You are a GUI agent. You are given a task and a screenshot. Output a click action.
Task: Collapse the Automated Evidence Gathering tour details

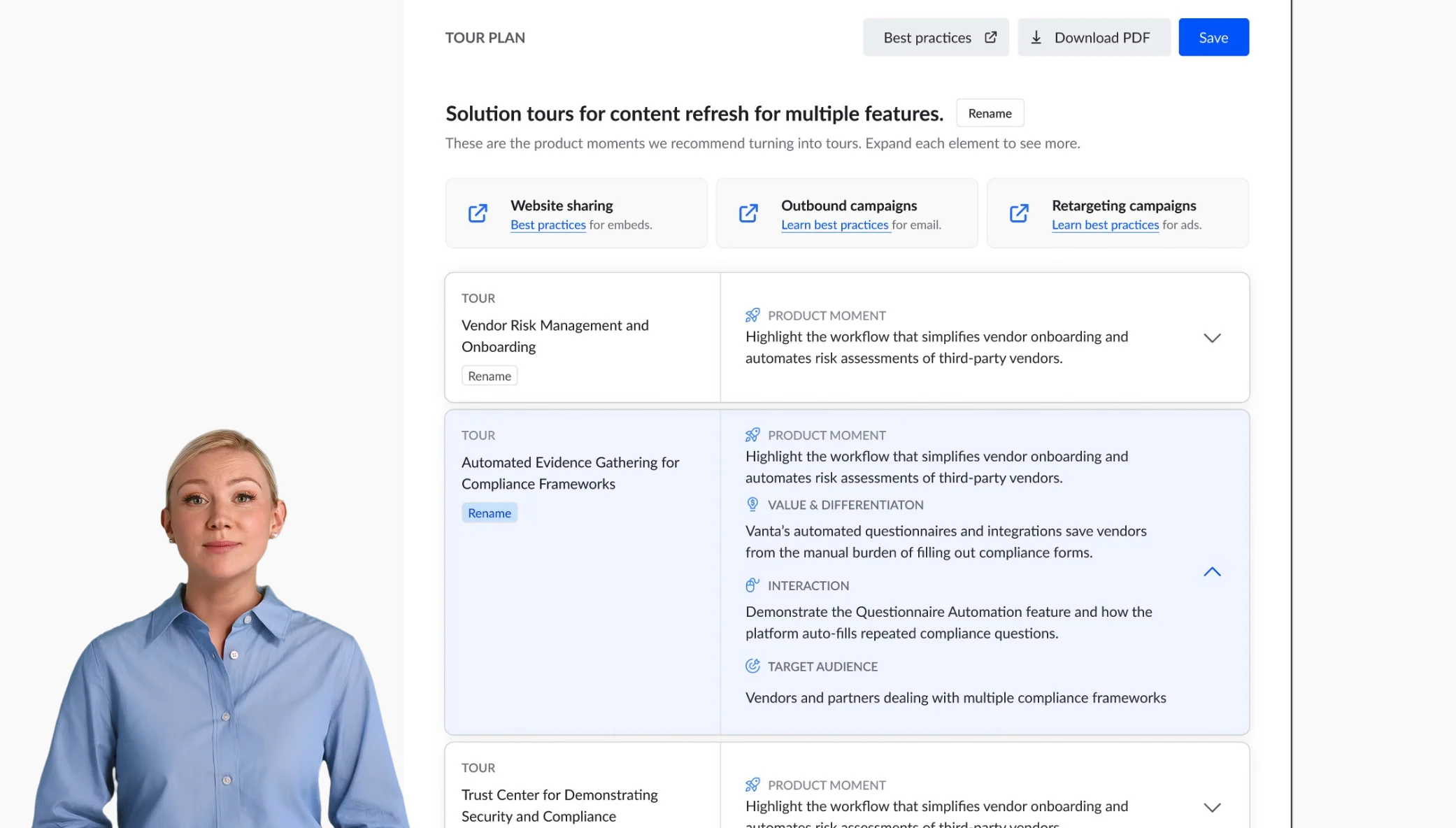pos(1212,572)
